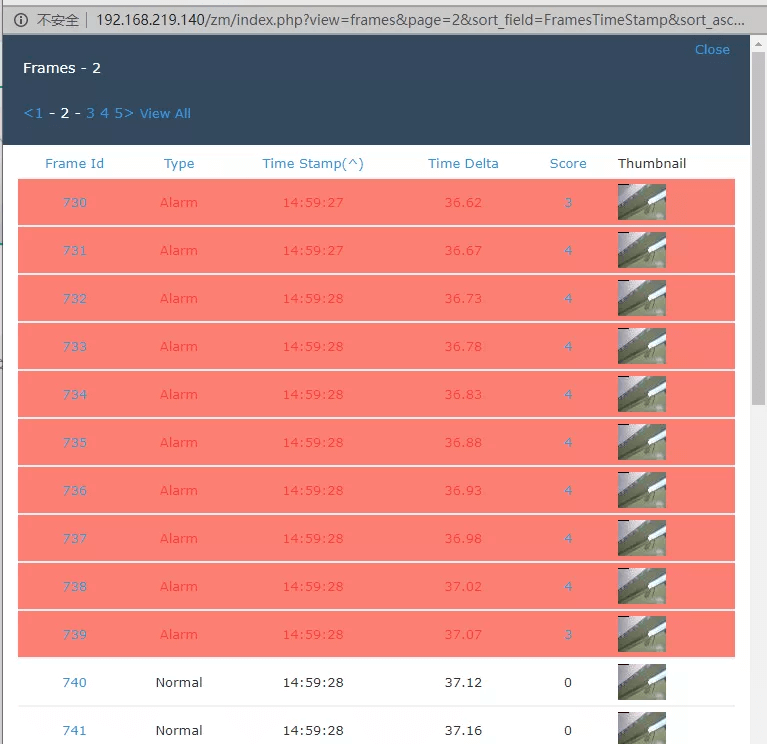Image resolution: width=767 pixels, height=744 pixels.
Task: Go to previous page arrow
Action: (27, 113)
